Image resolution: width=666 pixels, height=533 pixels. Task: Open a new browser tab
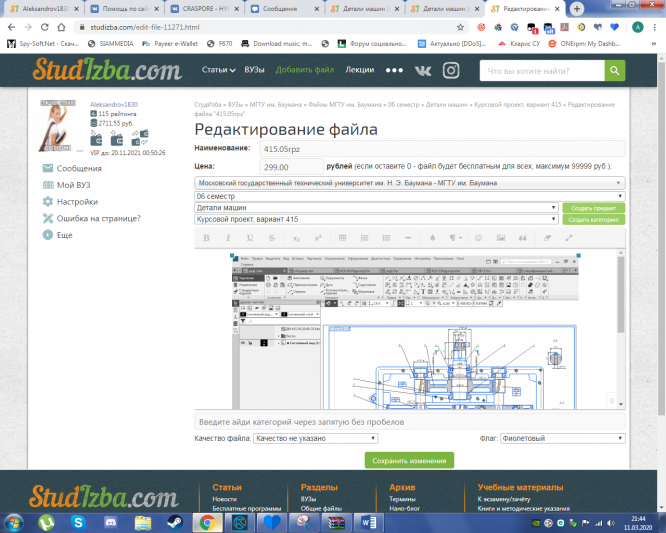577,9
